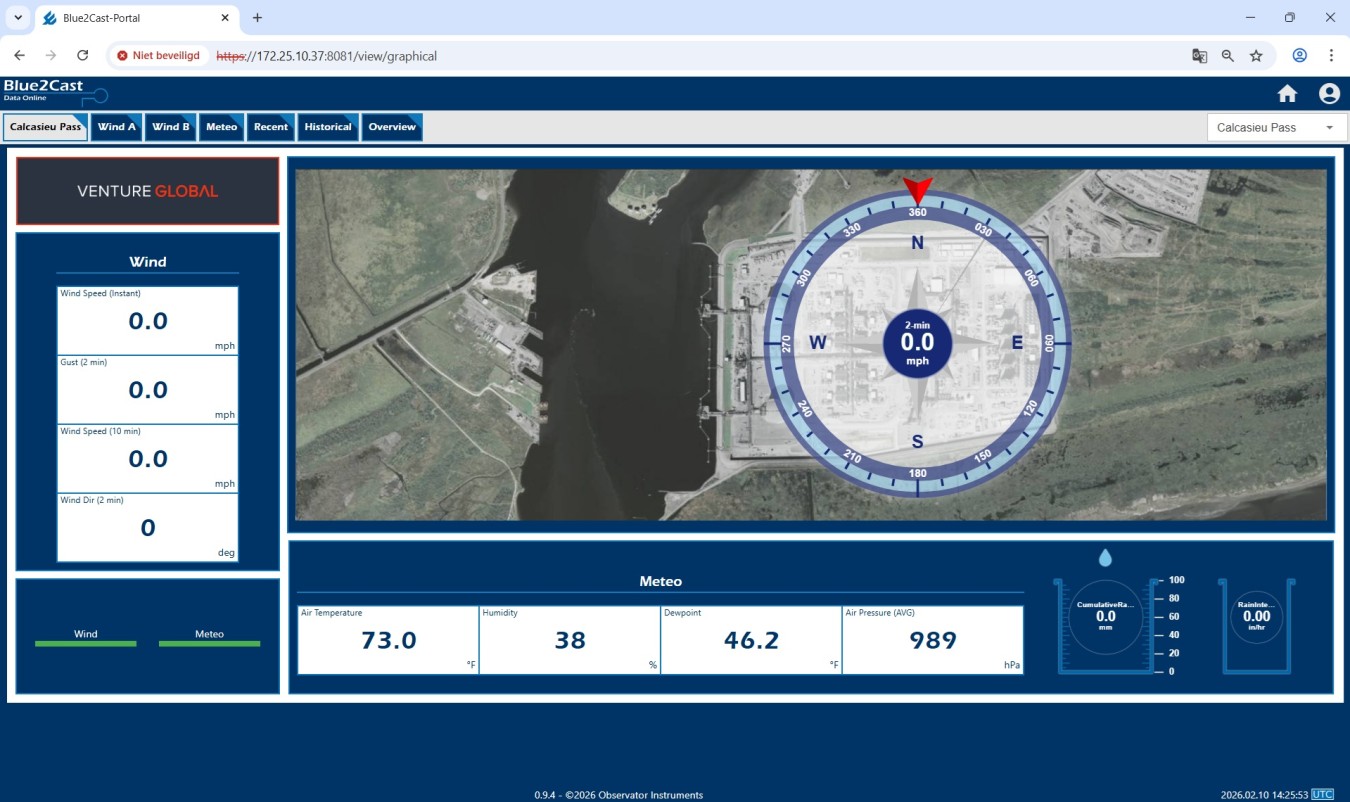
Task: Toggle the UTC time zone label
Action: tap(1322, 795)
